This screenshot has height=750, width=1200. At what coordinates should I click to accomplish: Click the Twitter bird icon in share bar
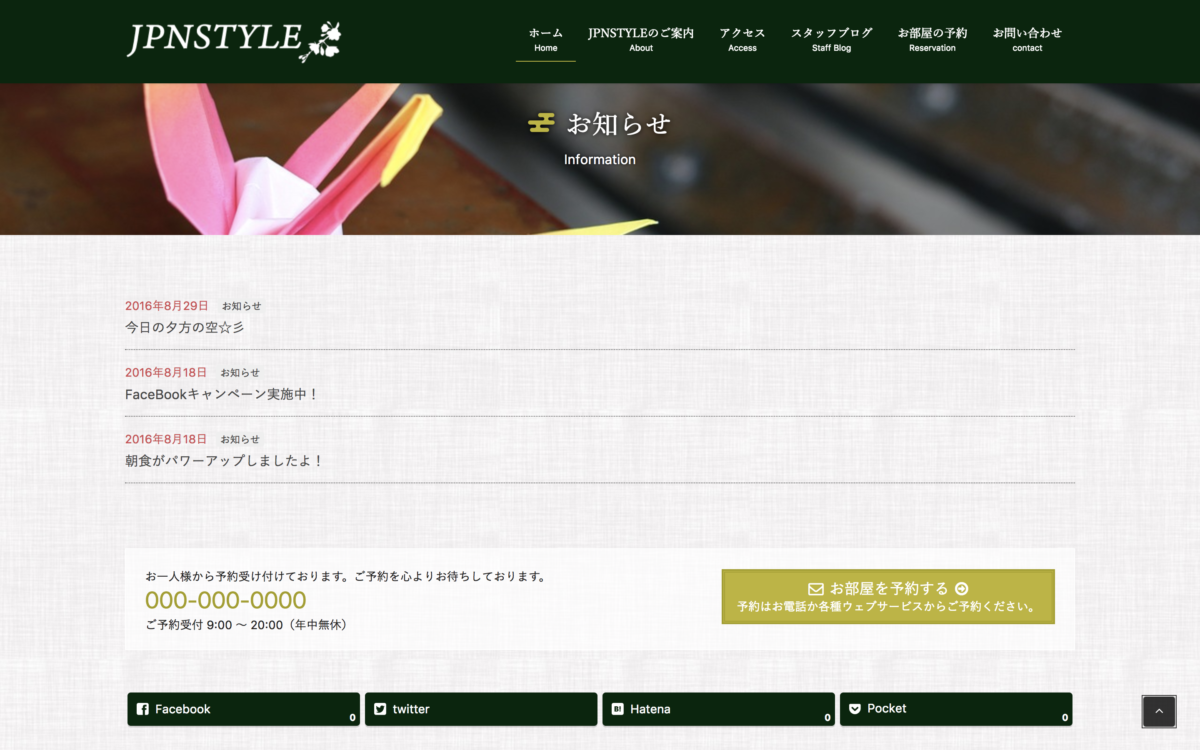[x=380, y=709]
